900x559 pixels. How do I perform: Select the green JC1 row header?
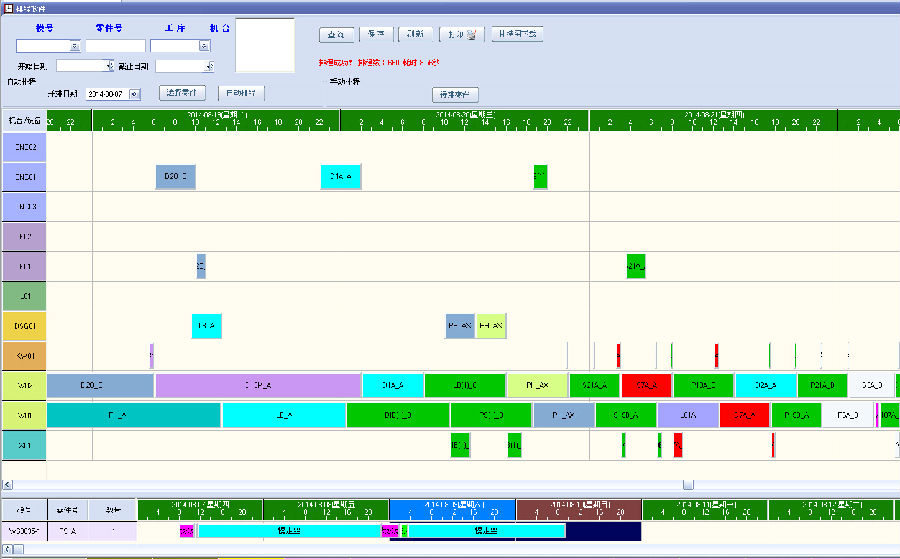[x=24, y=296]
